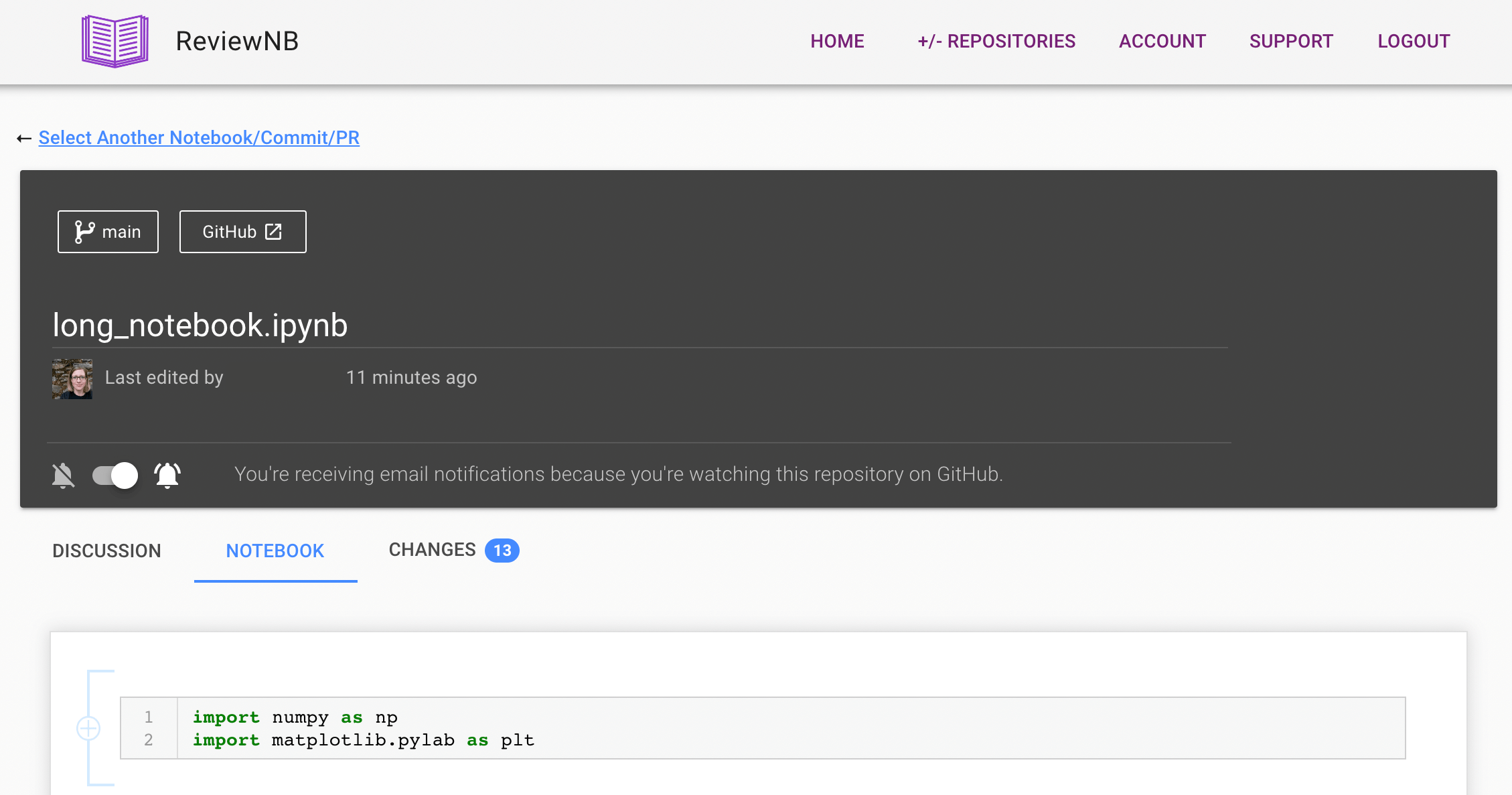
Task: Click the ReviewNB brand name
Action: pos(237,41)
